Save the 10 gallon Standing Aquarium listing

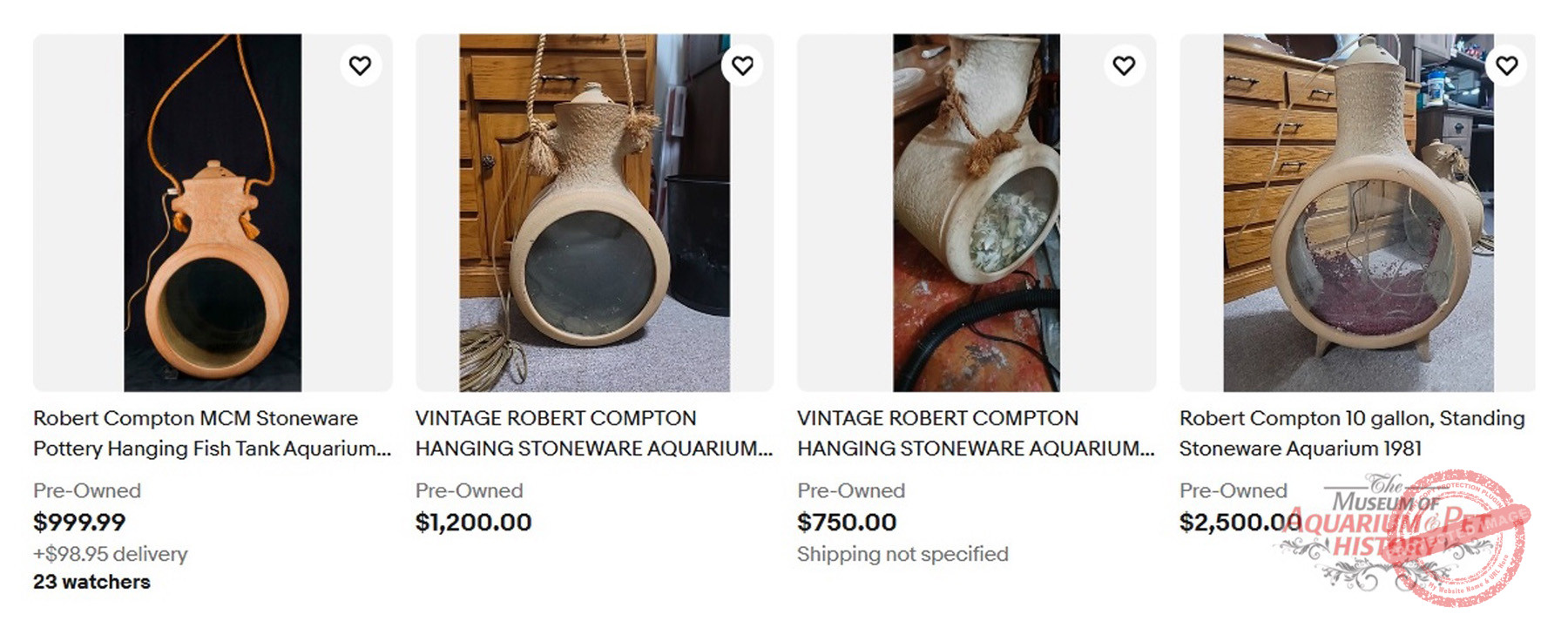[x=1506, y=65]
